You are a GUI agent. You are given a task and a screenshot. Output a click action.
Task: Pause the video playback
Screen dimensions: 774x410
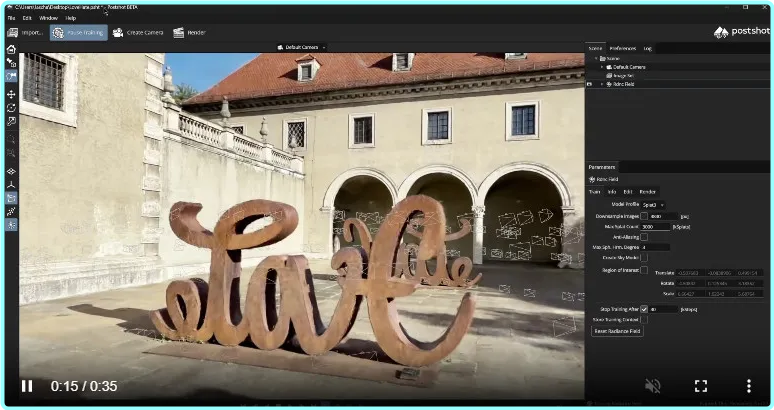point(27,386)
